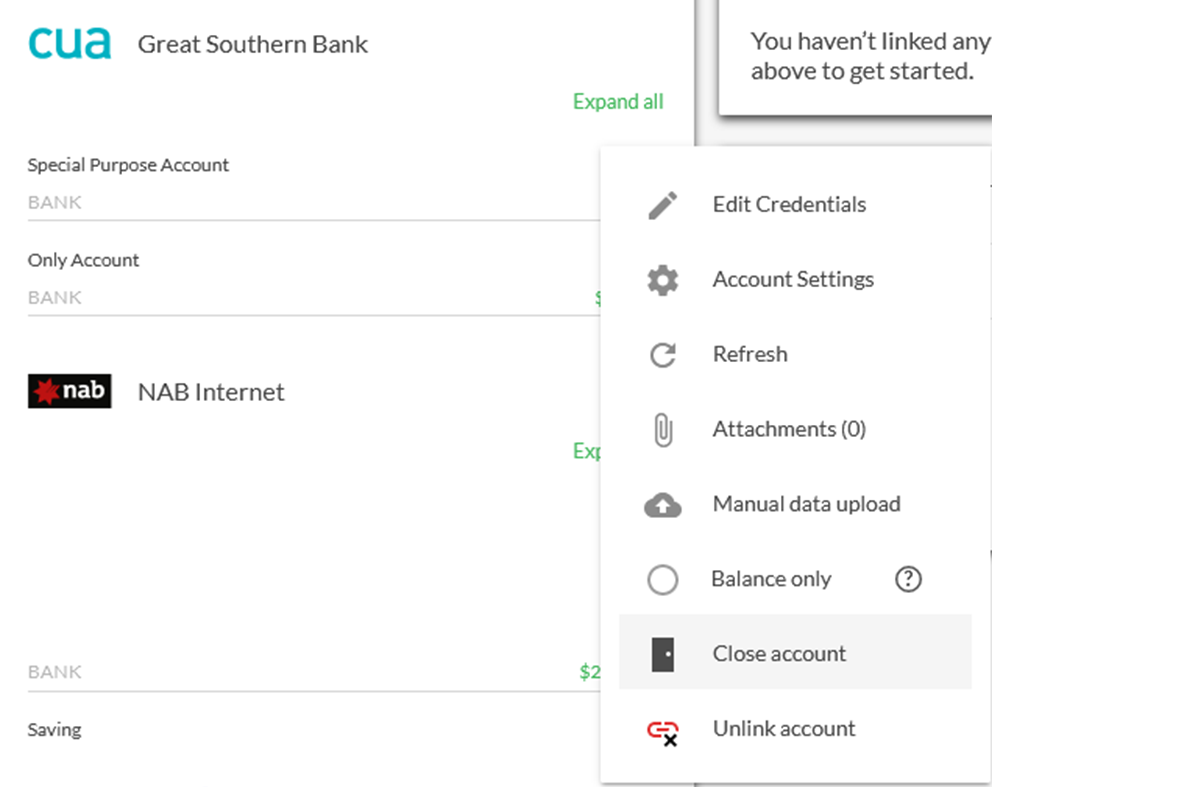Click the cloud upload icon
Image resolution: width=1181 pixels, height=787 pixels.
[x=663, y=505]
